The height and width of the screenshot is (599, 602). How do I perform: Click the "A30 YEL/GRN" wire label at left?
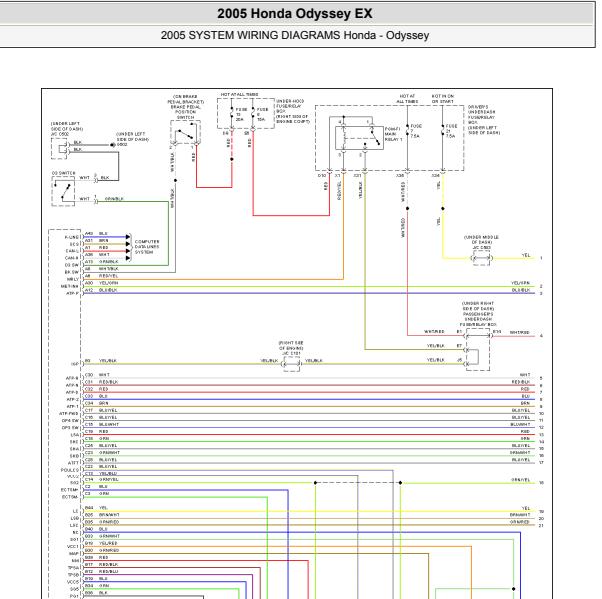[101, 283]
